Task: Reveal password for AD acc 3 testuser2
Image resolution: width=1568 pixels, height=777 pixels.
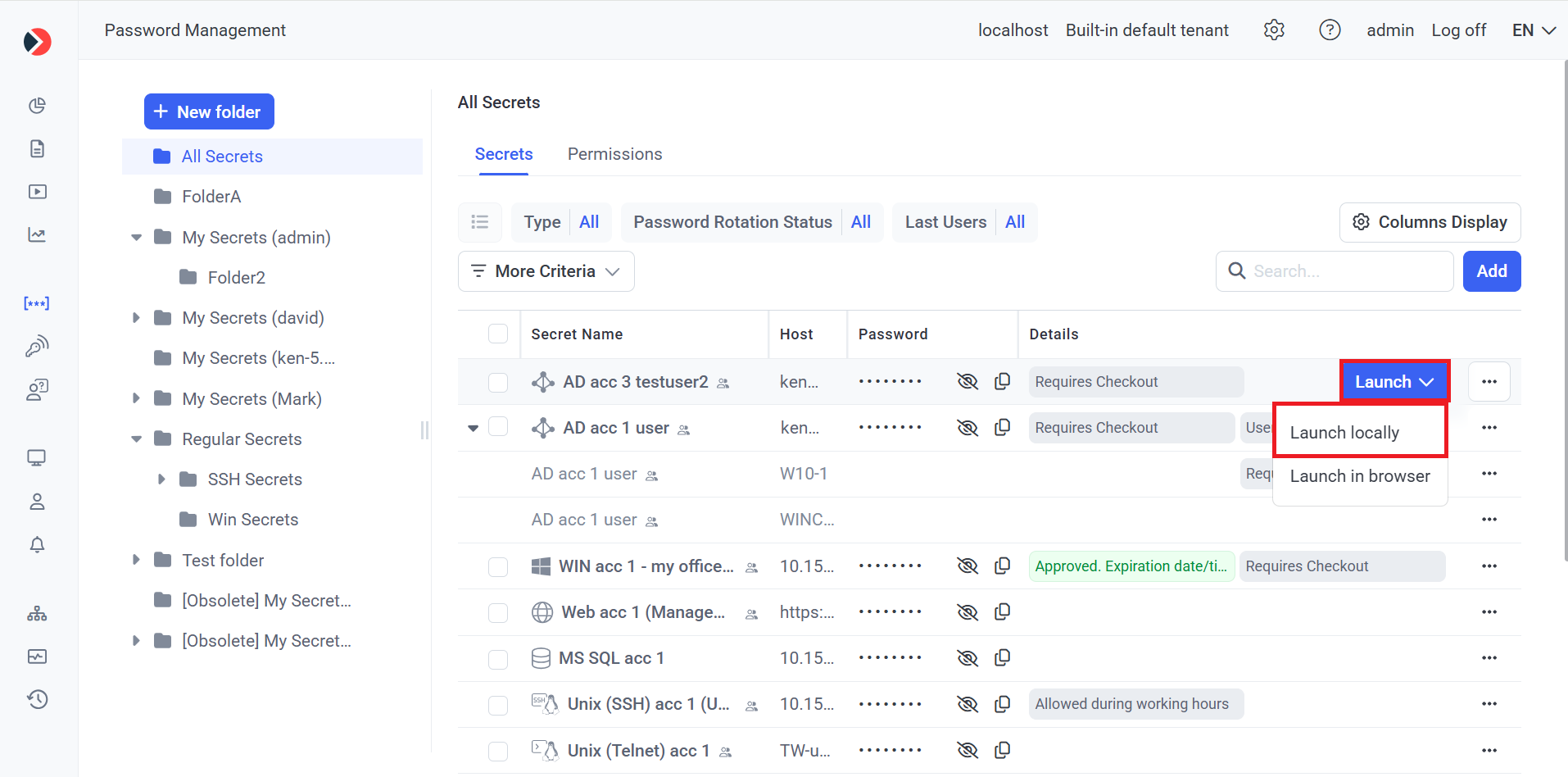Action: coord(968,382)
